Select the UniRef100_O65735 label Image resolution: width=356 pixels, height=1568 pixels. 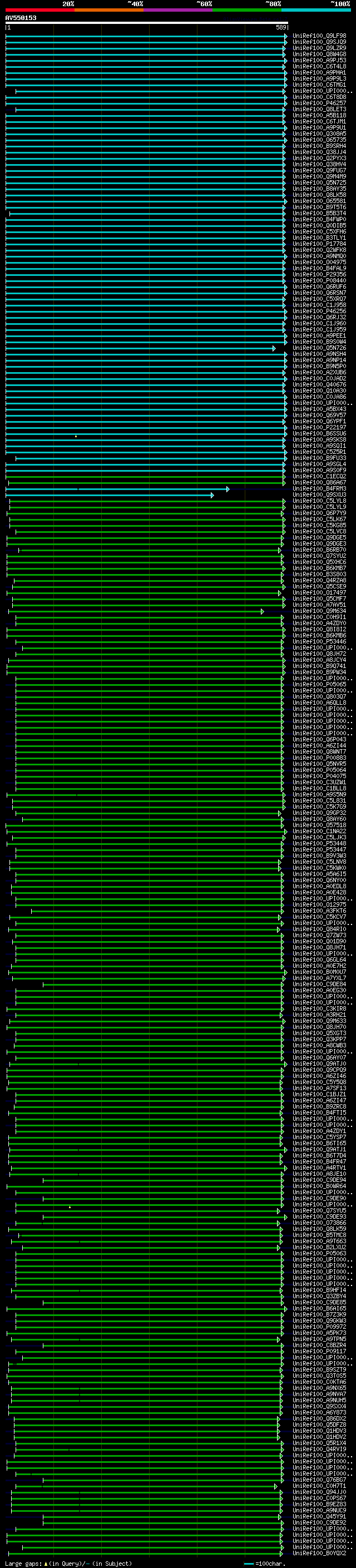[x=319, y=140]
